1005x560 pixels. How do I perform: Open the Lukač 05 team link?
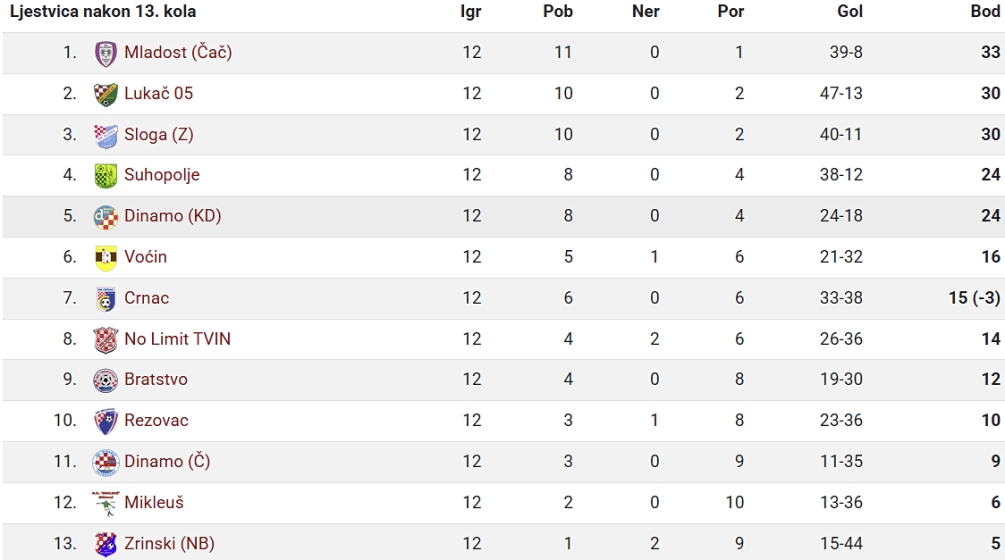click(158, 93)
